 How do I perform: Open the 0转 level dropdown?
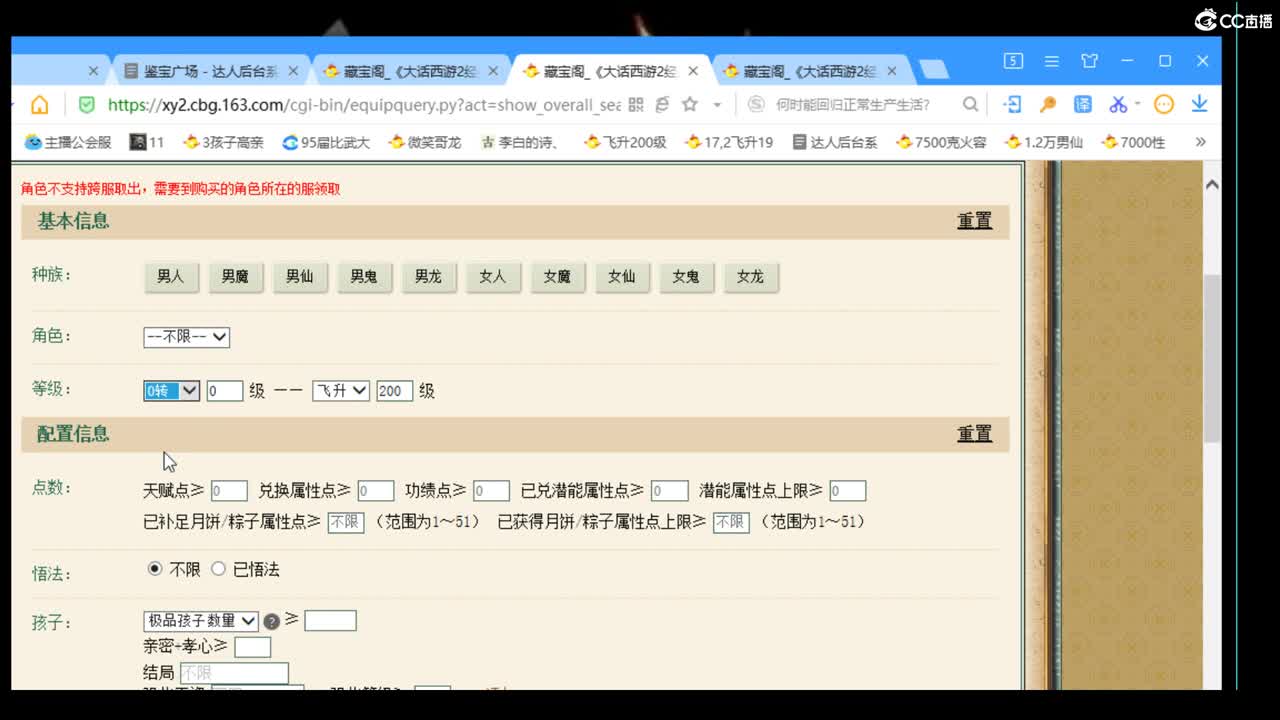(172, 391)
